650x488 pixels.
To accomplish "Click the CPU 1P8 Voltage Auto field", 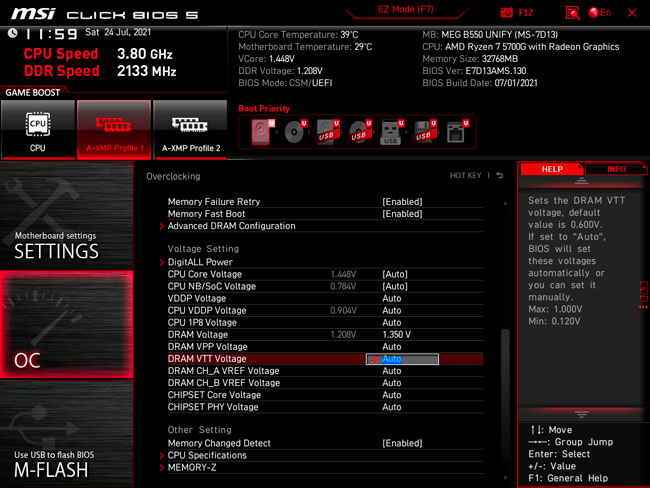I will [391, 323].
